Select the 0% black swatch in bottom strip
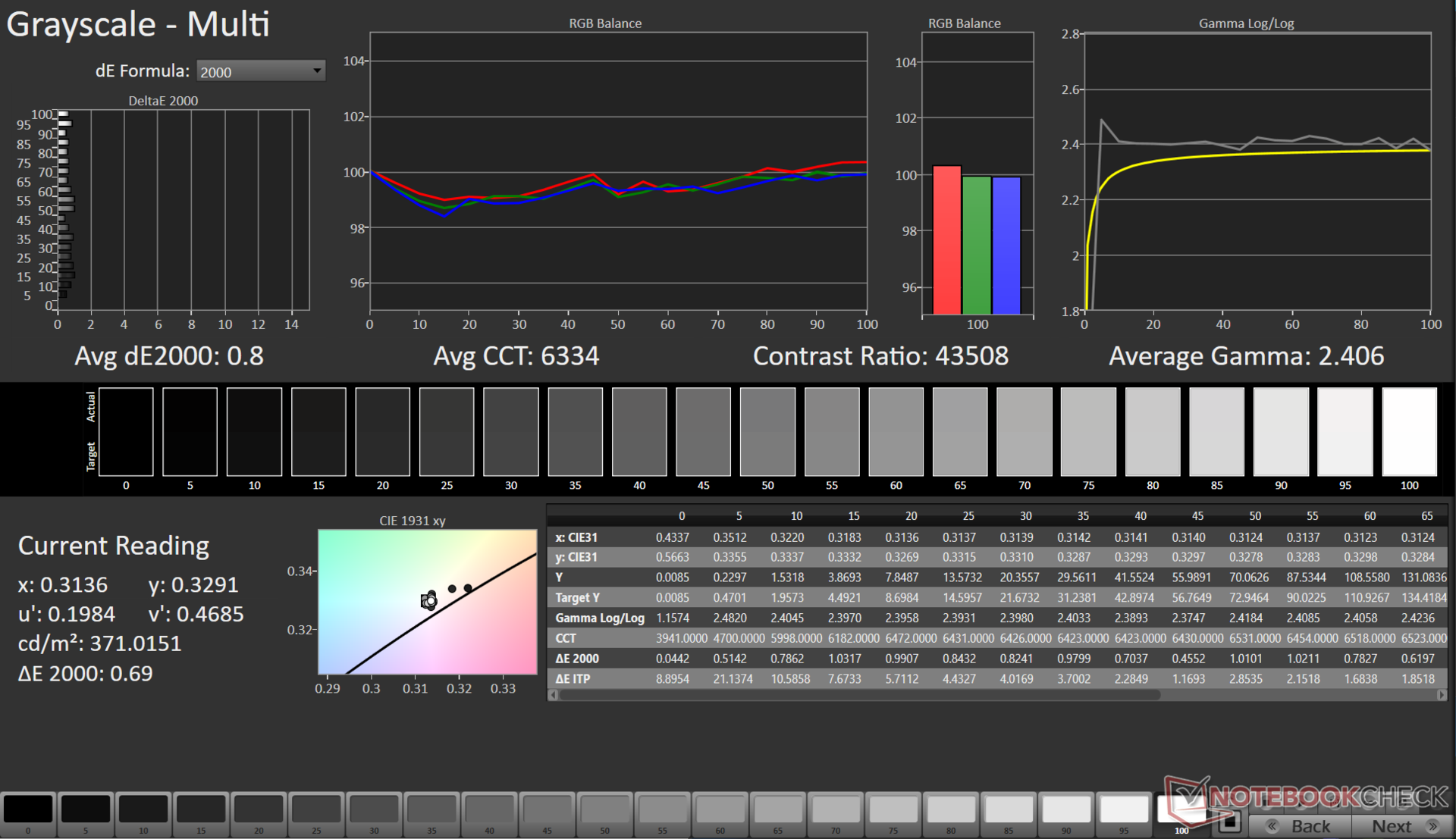Viewport: 1456px width, 839px height. [x=28, y=809]
